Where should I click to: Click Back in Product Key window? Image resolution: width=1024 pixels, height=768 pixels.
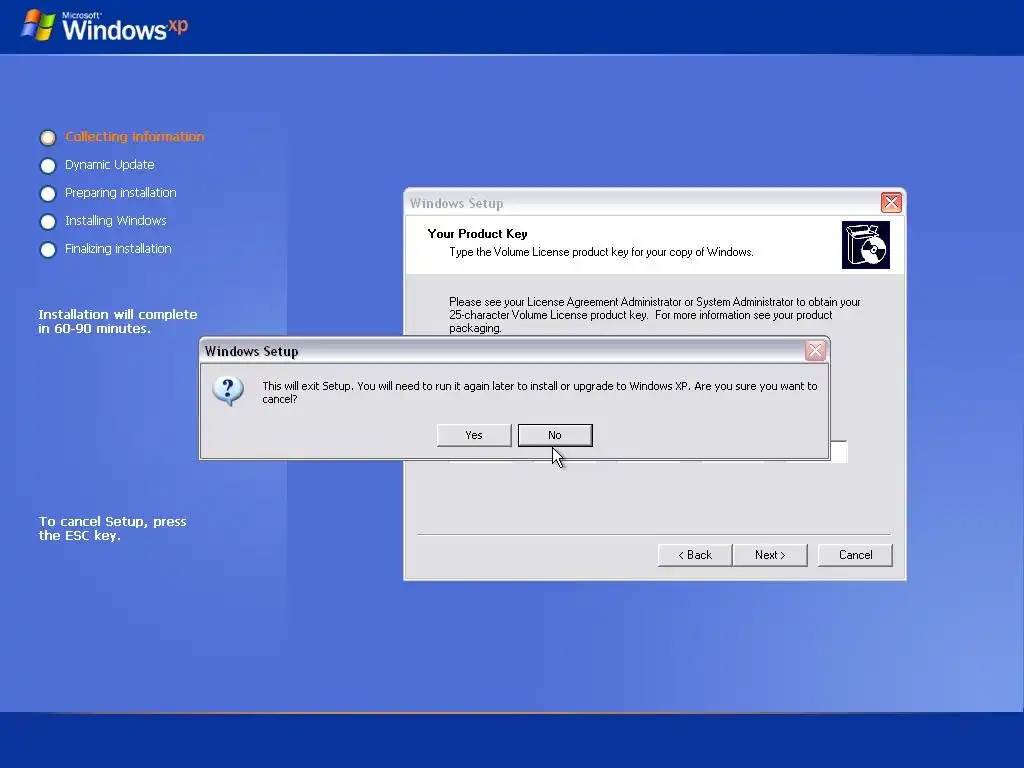(695, 555)
